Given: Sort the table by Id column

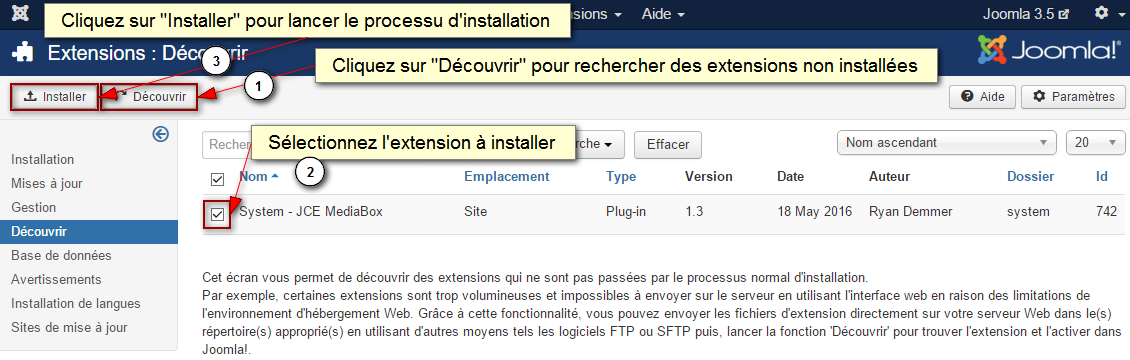Looking at the screenshot, I should click(x=1102, y=176).
